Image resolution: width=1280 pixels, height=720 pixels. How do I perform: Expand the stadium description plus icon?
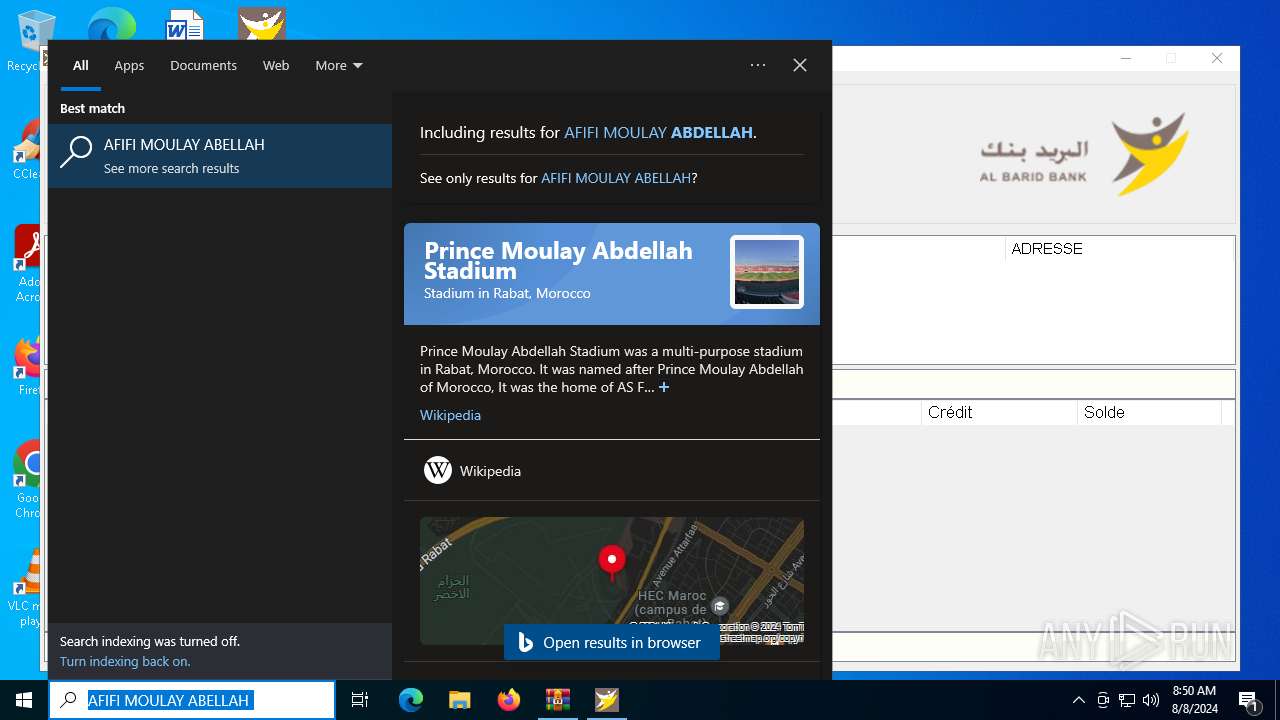(x=664, y=387)
